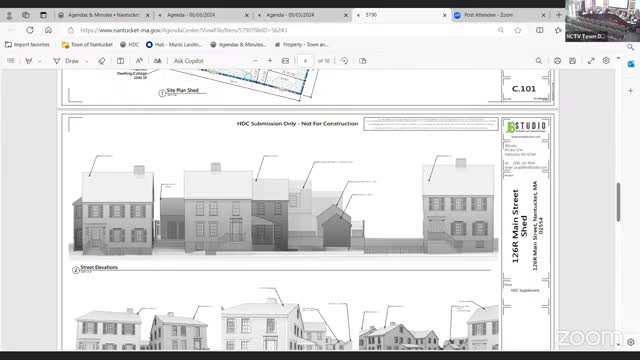Save the PDF document

(573, 61)
